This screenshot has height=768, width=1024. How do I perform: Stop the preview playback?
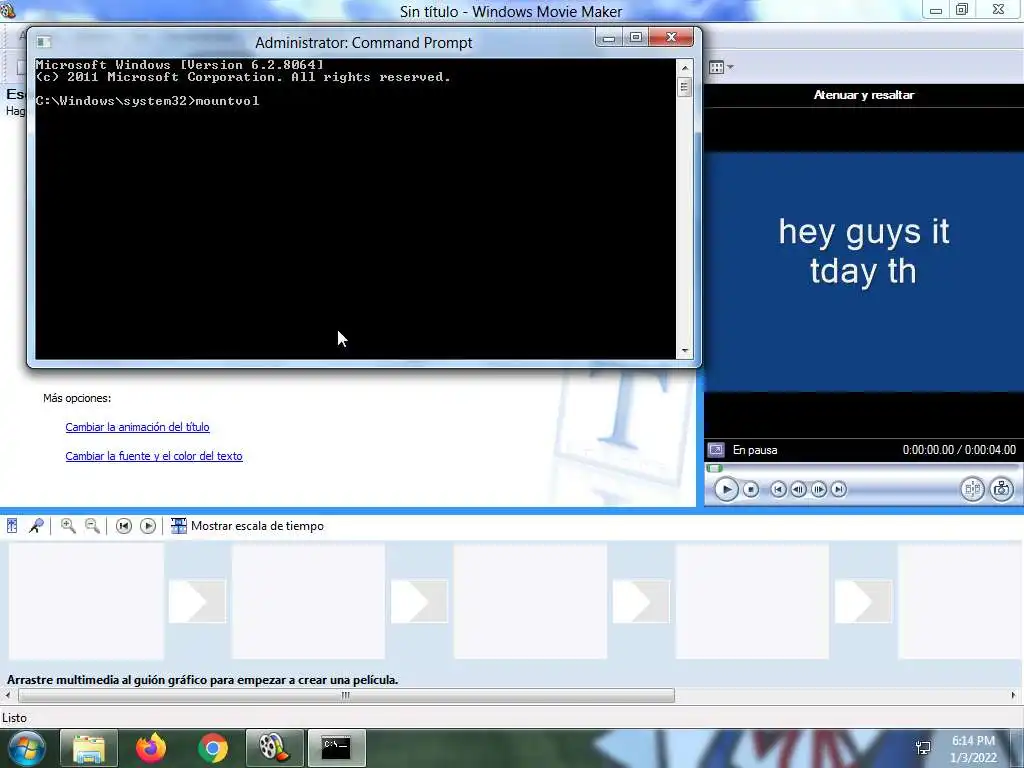coord(751,489)
